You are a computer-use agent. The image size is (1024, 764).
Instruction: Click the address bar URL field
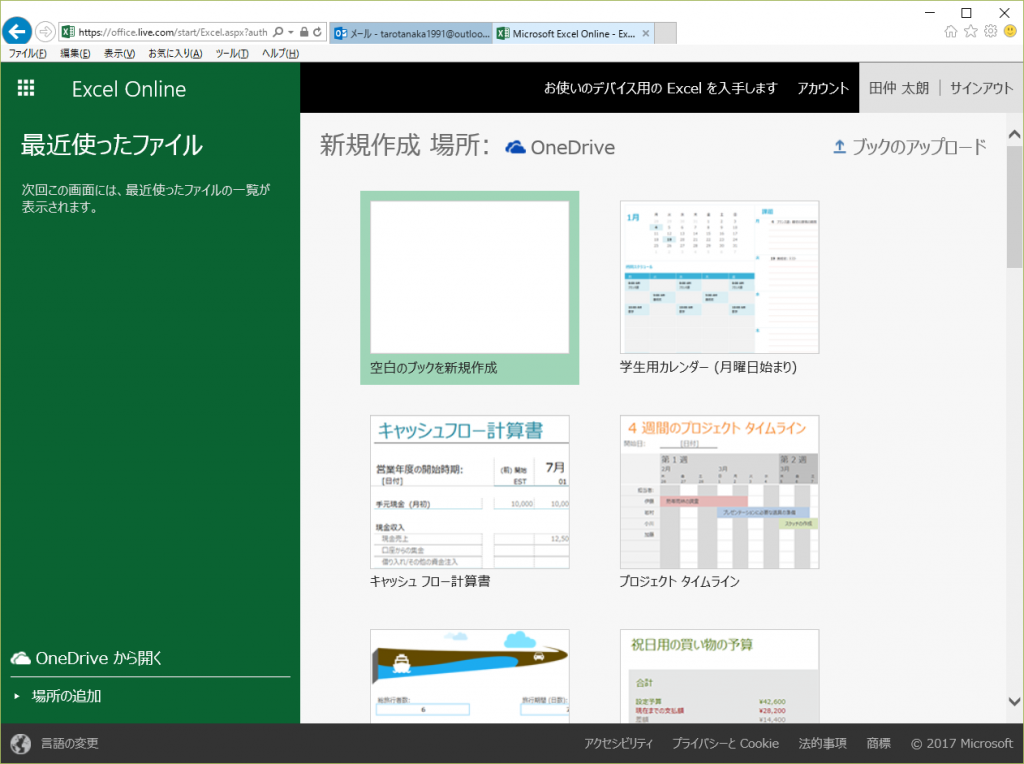tap(173, 31)
